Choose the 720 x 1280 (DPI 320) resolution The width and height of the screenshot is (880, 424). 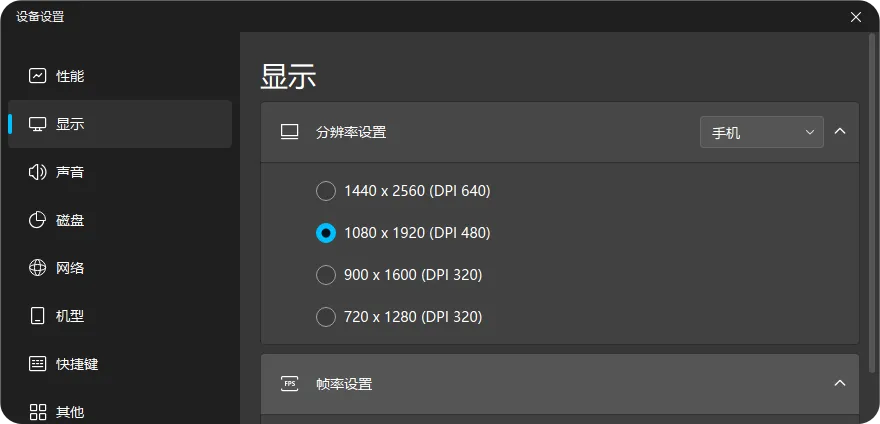(326, 317)
